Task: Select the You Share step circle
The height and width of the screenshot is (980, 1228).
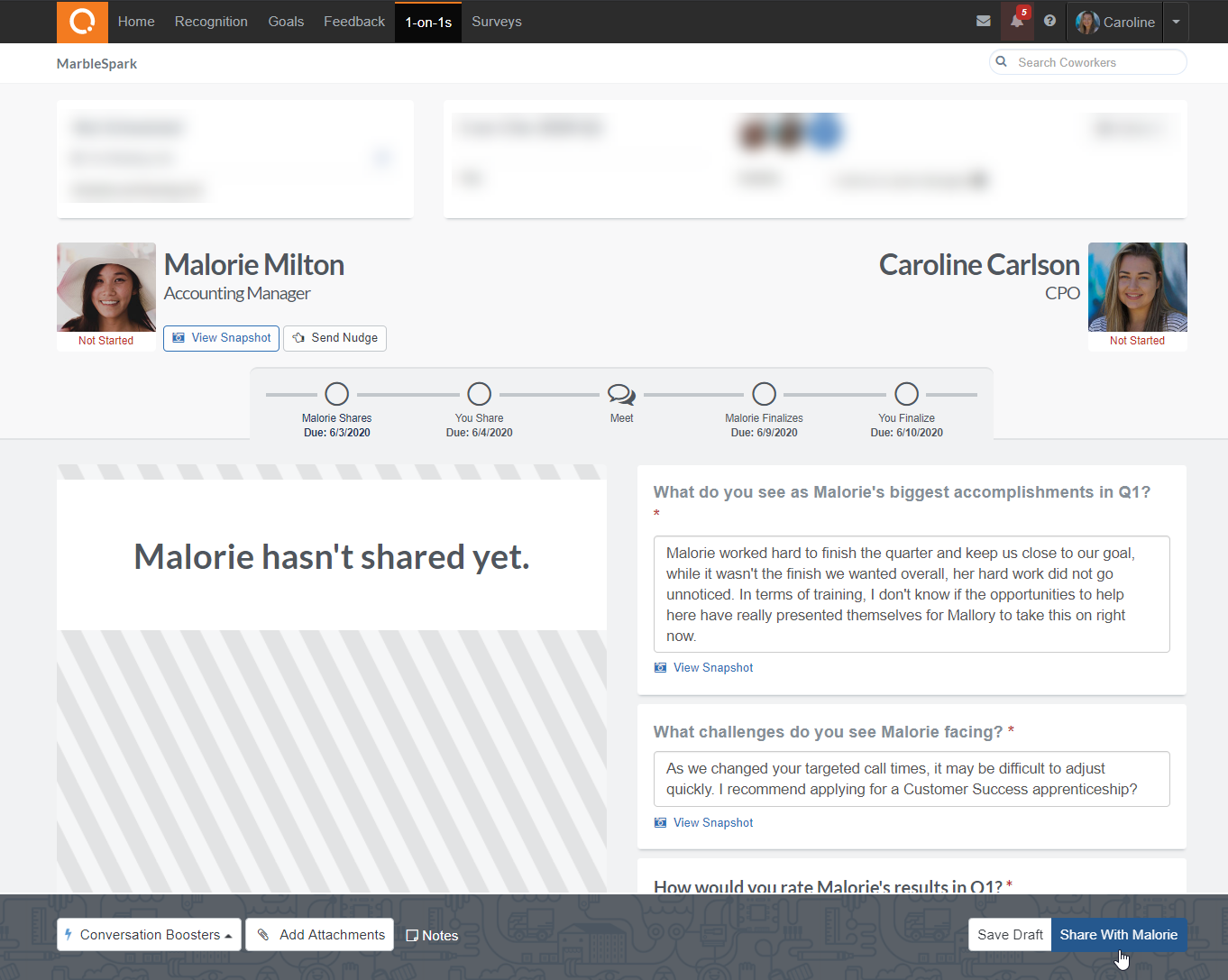Action: click(x=480, y=394)
